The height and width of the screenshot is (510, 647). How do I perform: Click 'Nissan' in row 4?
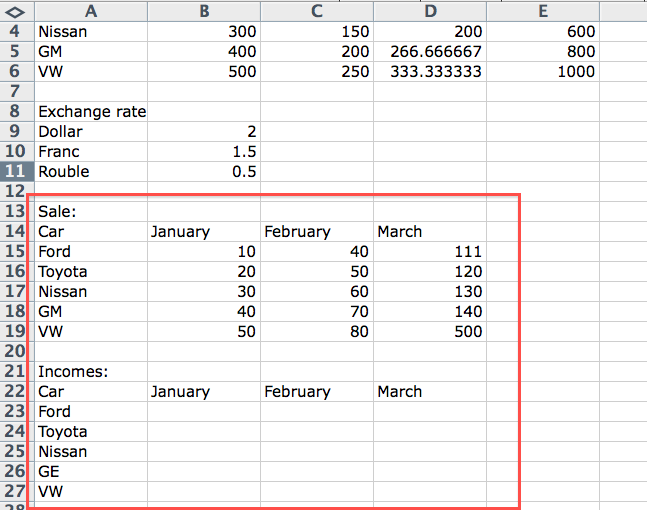(x=91, y=31)
